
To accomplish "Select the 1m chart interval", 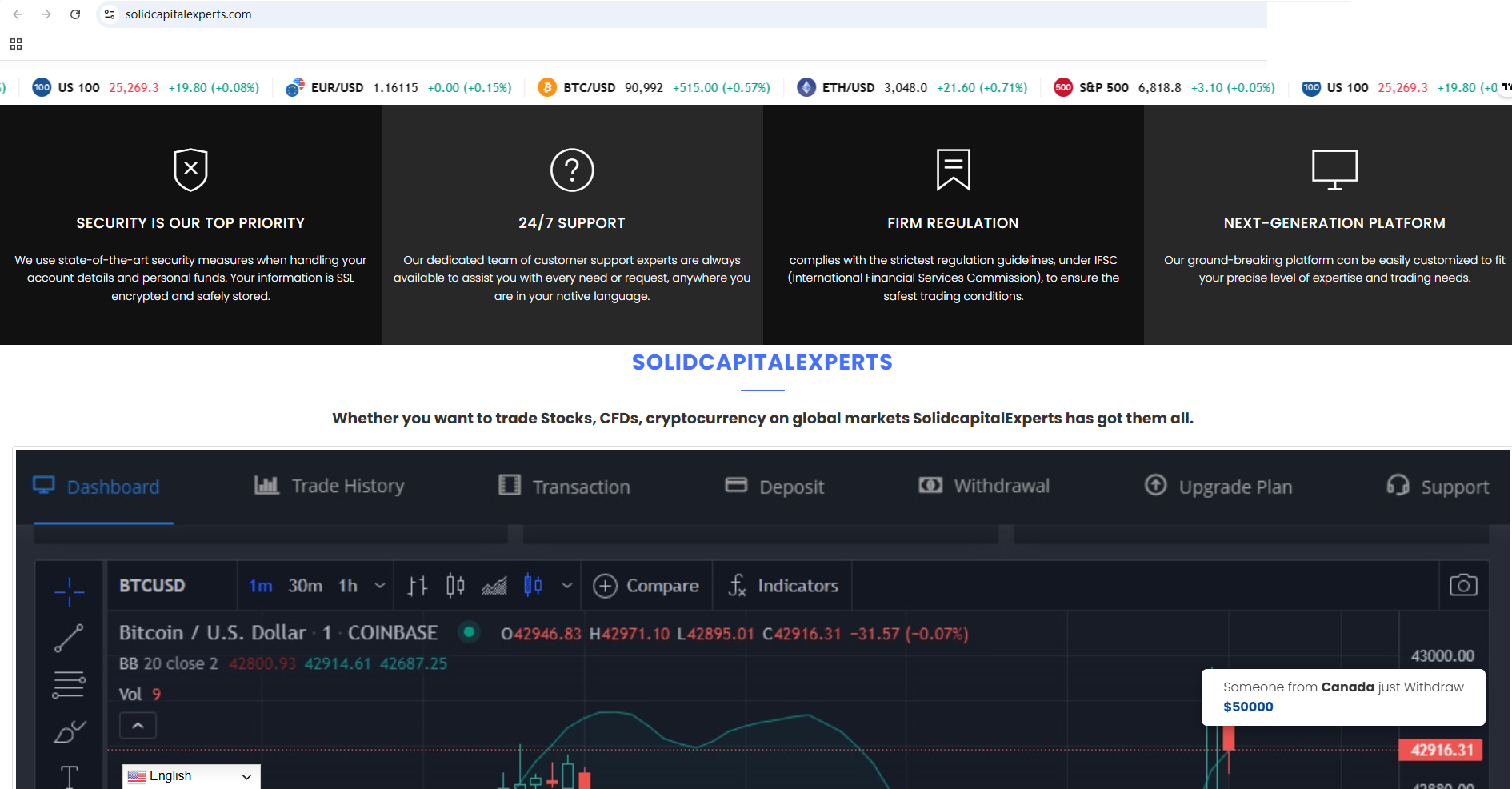I will tap(261, 586).
